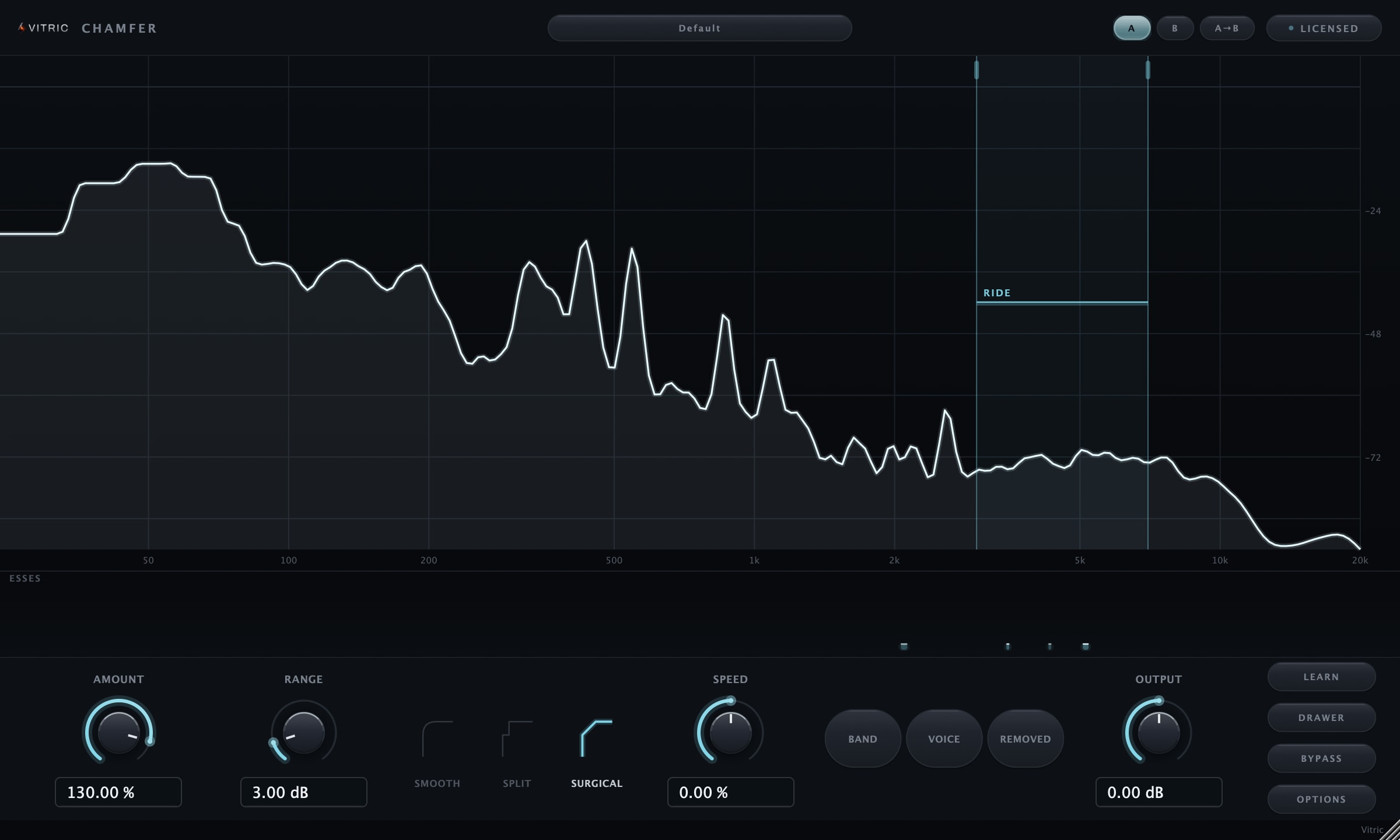Click the 5k frequency axis label

point(1080,560)
